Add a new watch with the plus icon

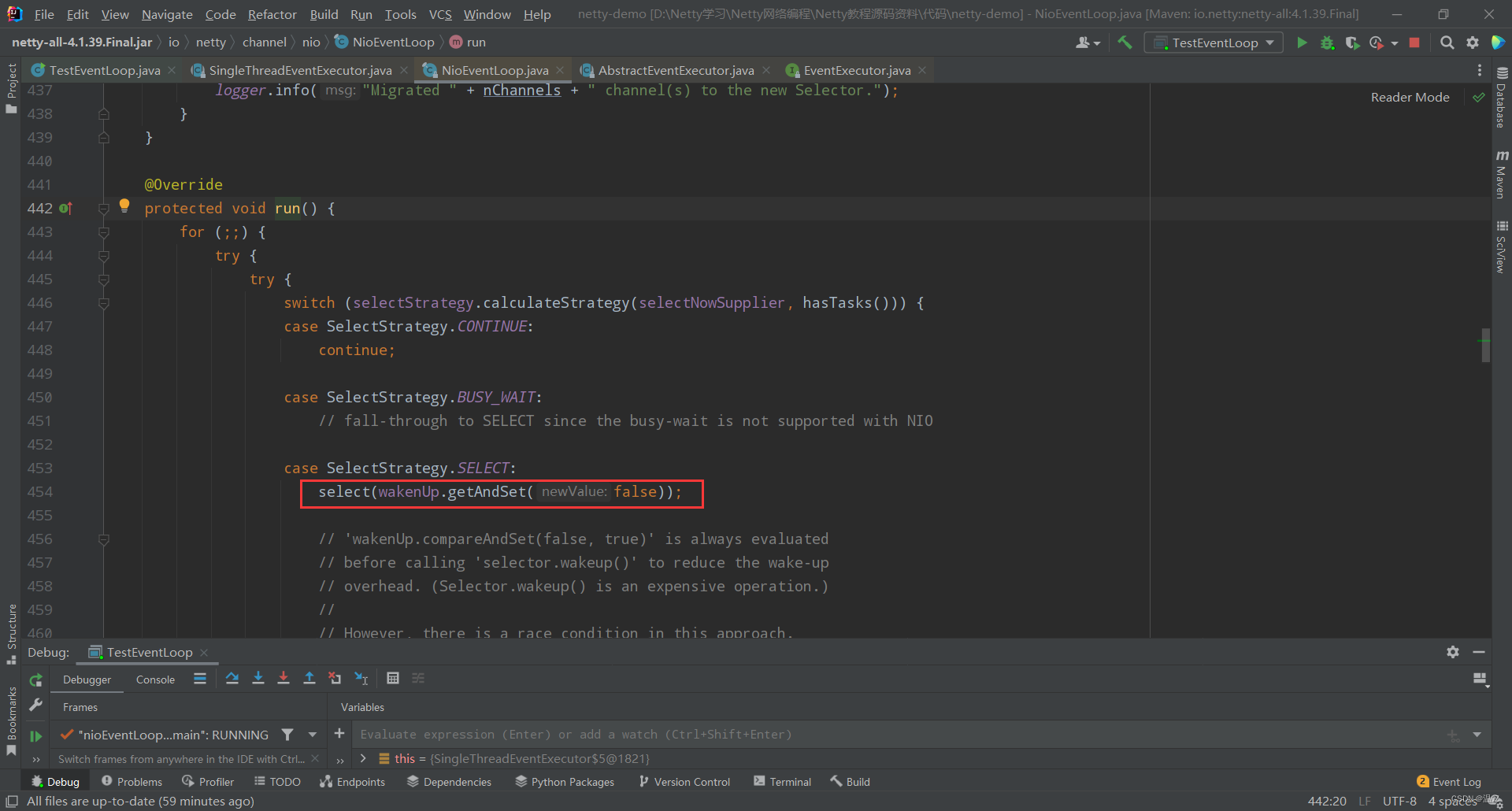[339, 734]
